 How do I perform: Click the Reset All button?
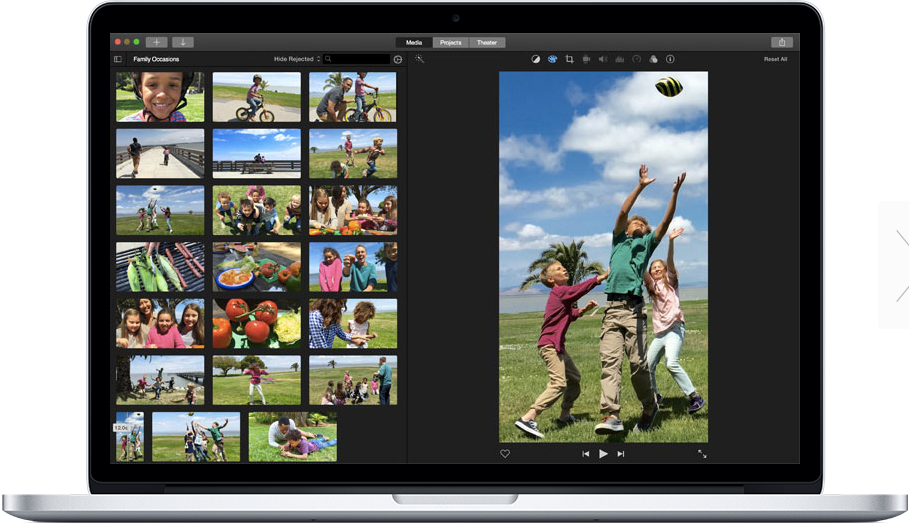coord(776,59)
